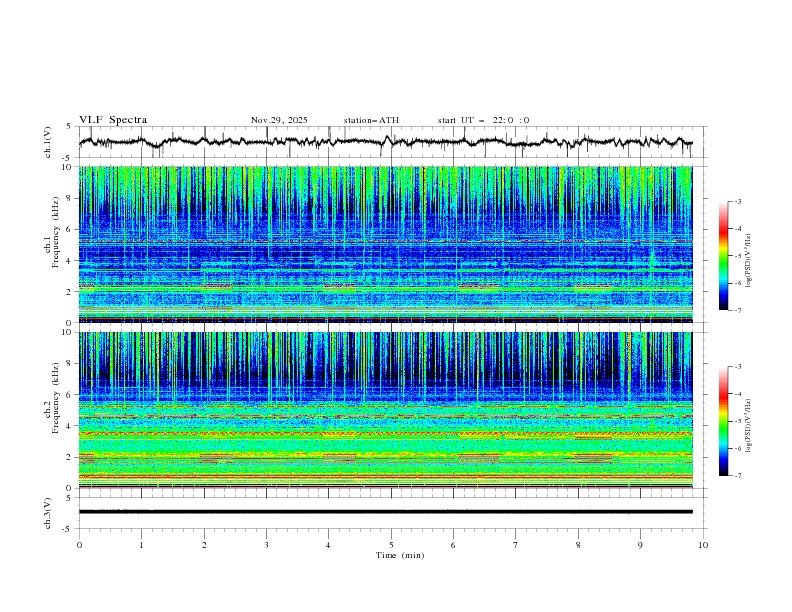Click the date label "Nov.29, 2025"

coord(279,120)
